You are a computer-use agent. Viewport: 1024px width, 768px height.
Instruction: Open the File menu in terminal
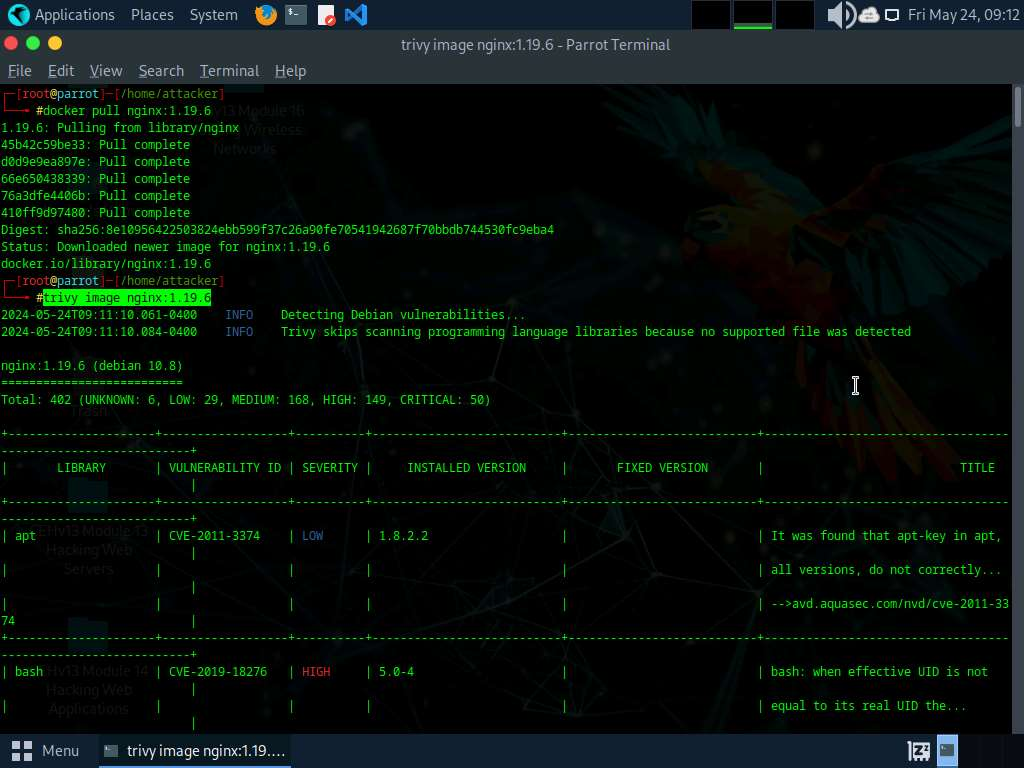tap(20, 71)
